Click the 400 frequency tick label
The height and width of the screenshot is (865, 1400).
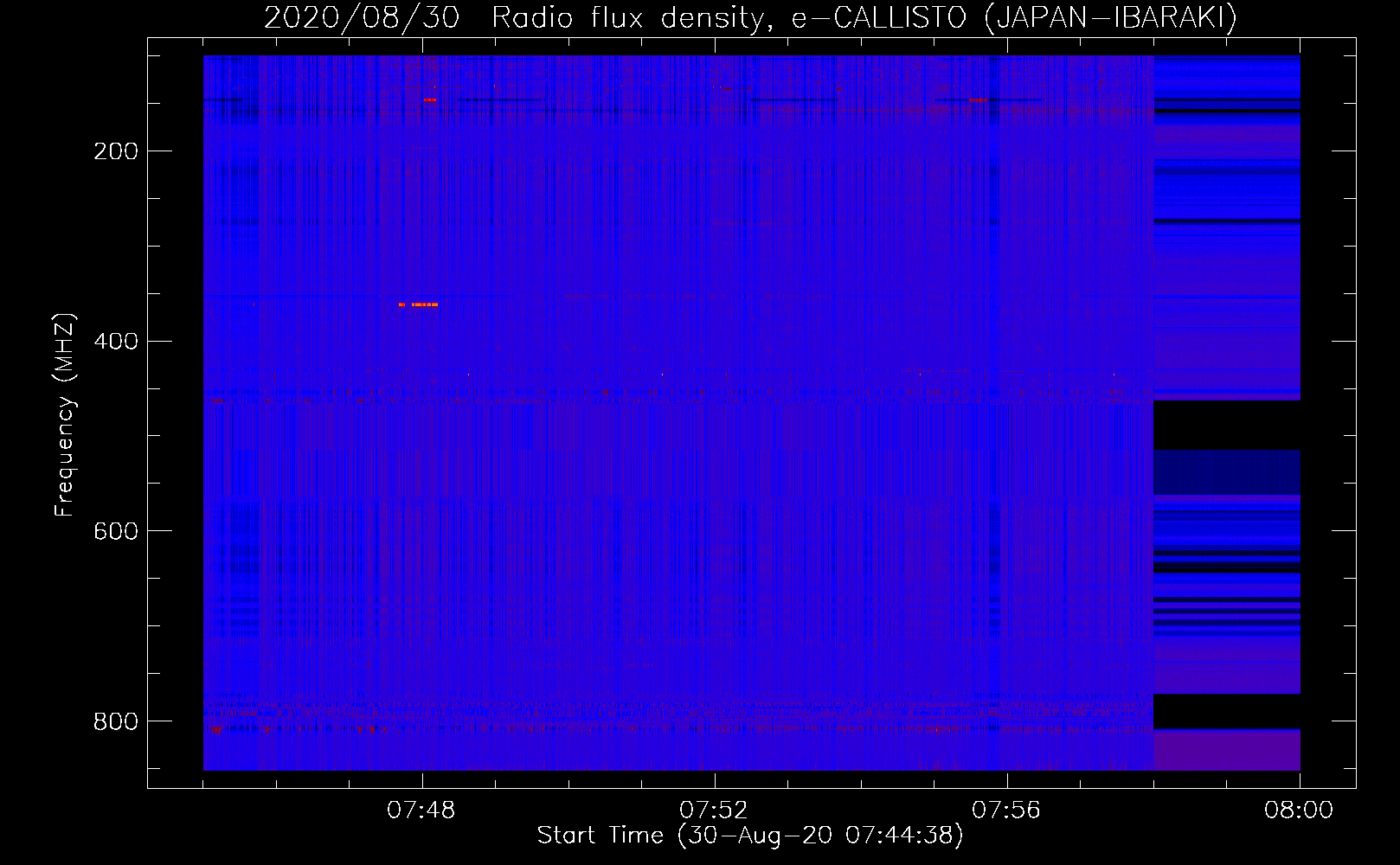point(116,341)
